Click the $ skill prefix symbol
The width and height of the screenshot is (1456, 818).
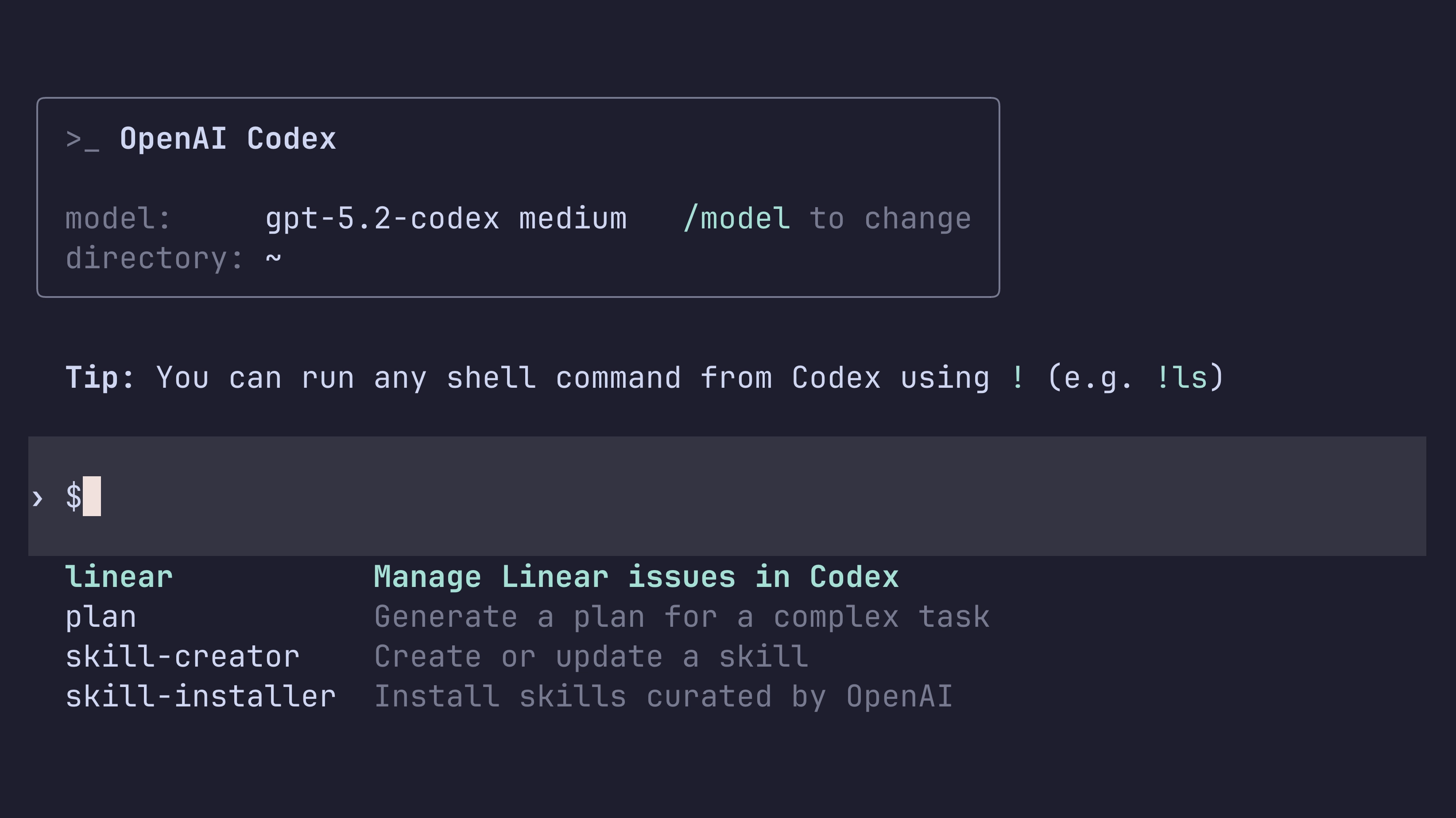pos(74,497)
